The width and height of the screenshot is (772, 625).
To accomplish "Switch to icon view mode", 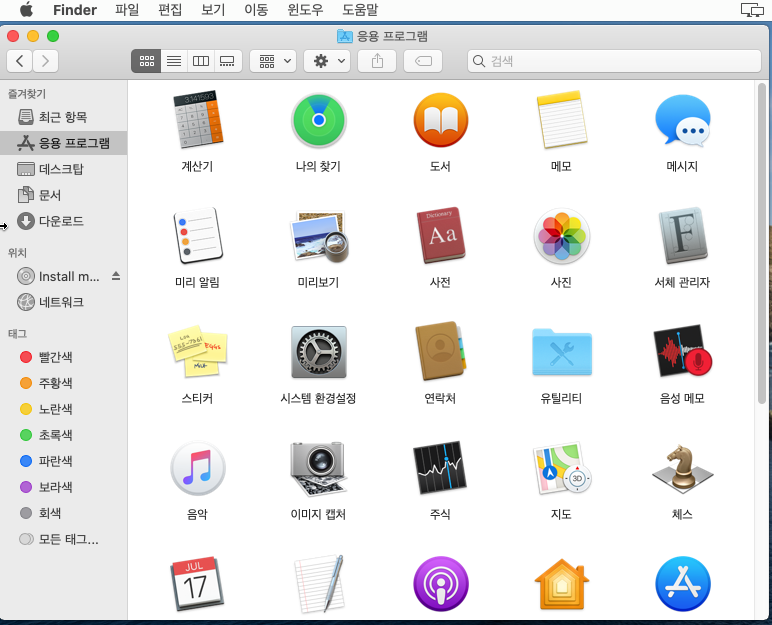I will click(x=147, y=61).
